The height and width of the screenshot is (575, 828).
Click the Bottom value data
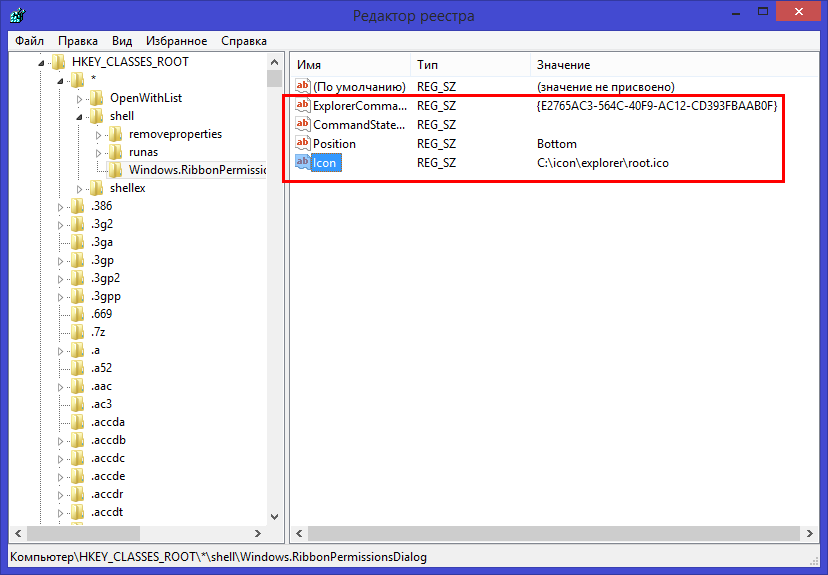[x=557, y=144]
